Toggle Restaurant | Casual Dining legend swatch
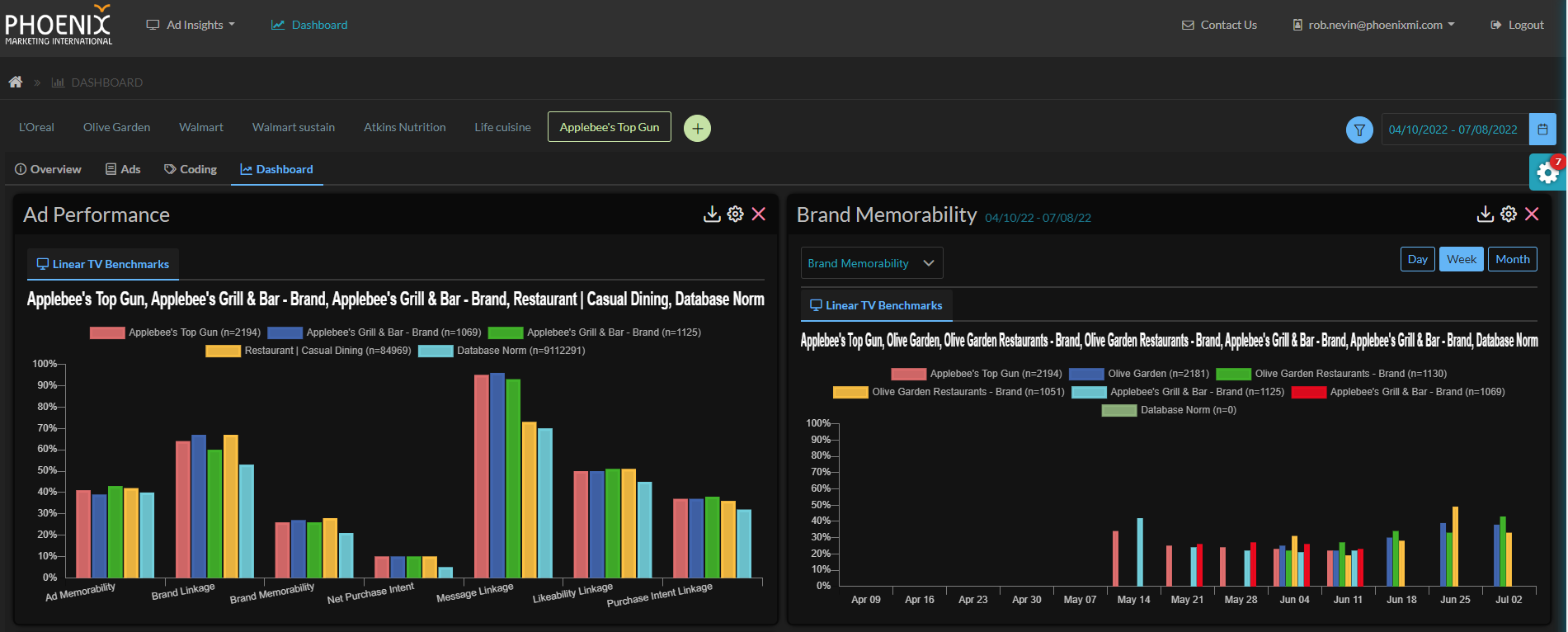Screen dimensions: 1568x632 pos(223,351)
